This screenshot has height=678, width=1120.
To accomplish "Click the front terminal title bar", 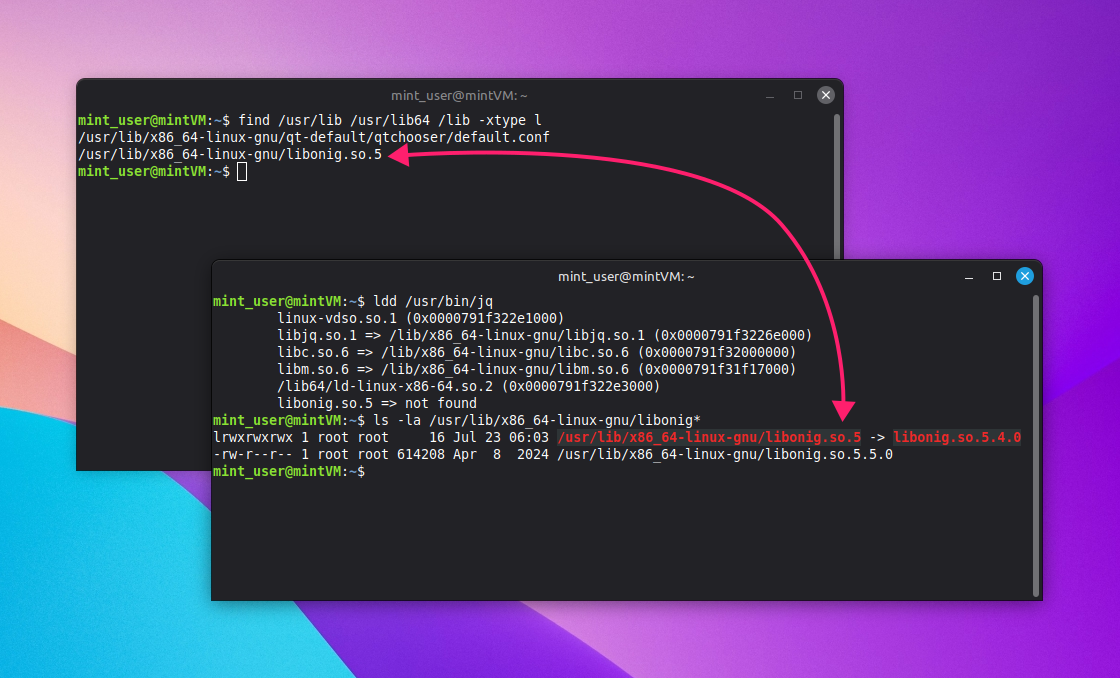I will point(626,276).
